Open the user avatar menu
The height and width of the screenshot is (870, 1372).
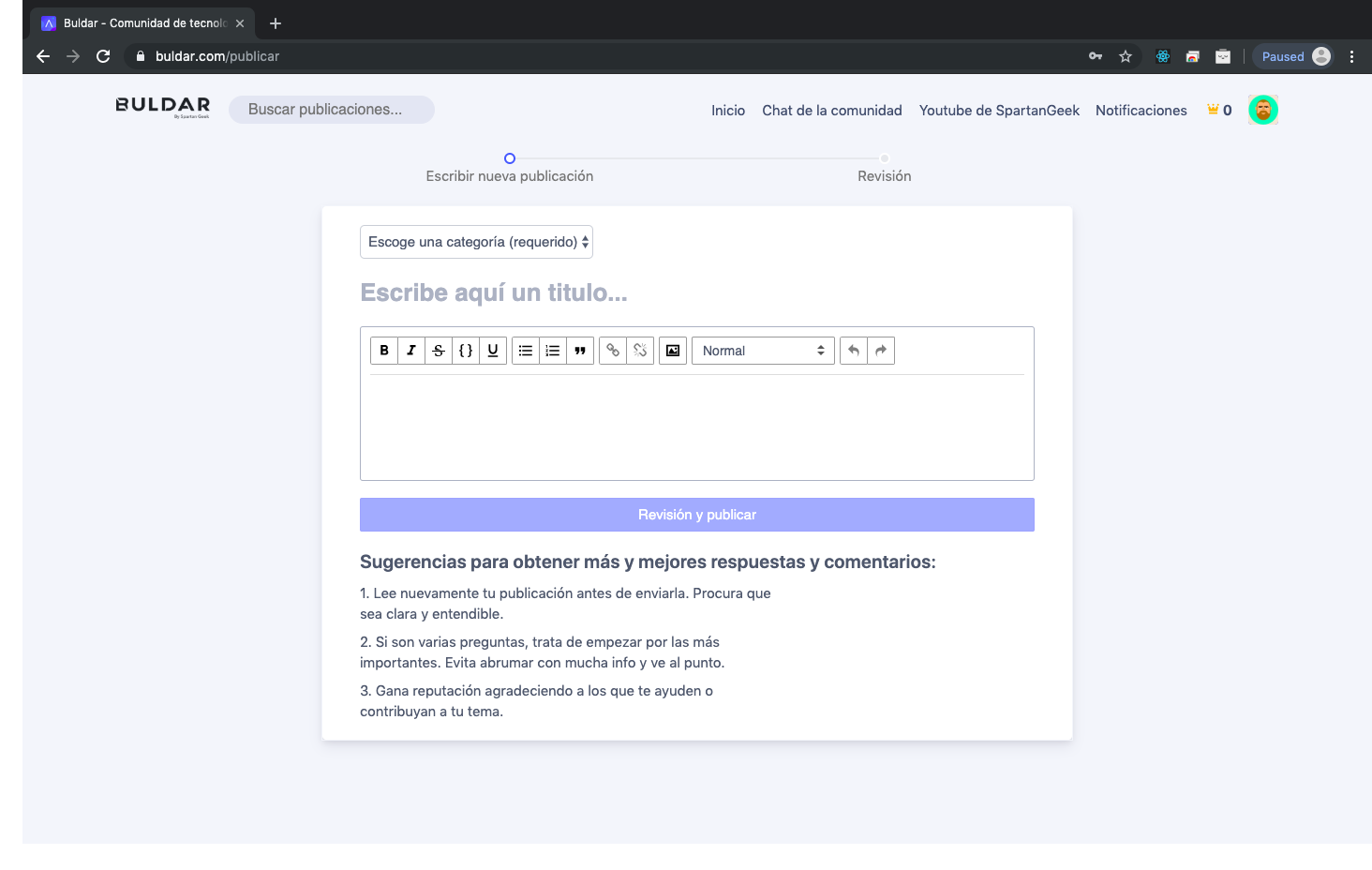tap(1263, 110)
